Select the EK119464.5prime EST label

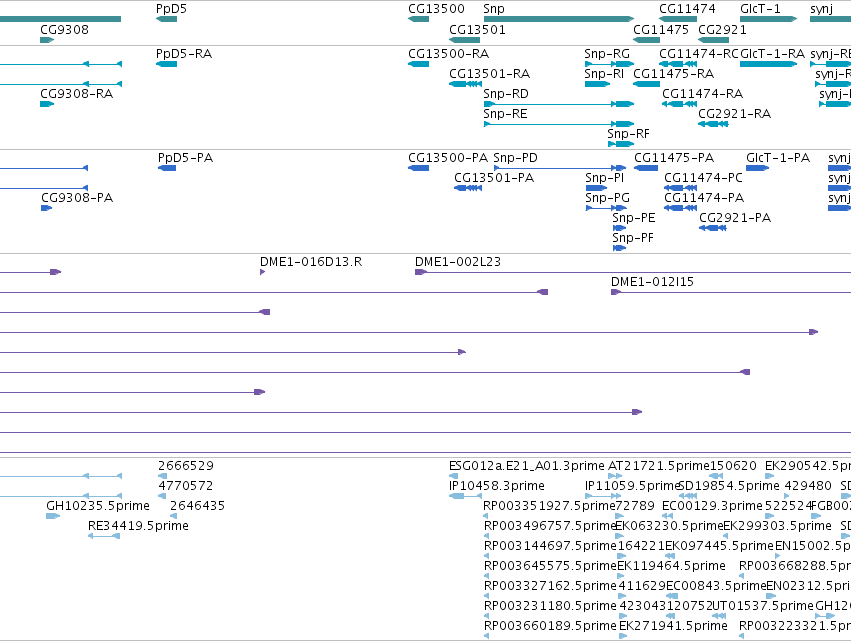[671, 566]
